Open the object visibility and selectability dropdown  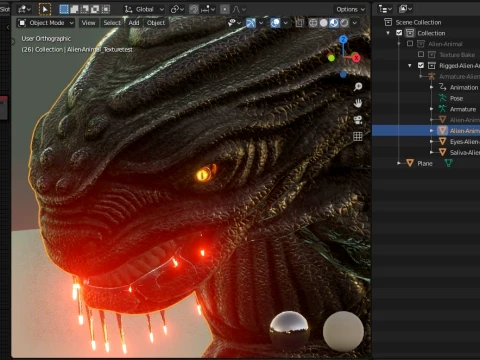tap(234, 23)
